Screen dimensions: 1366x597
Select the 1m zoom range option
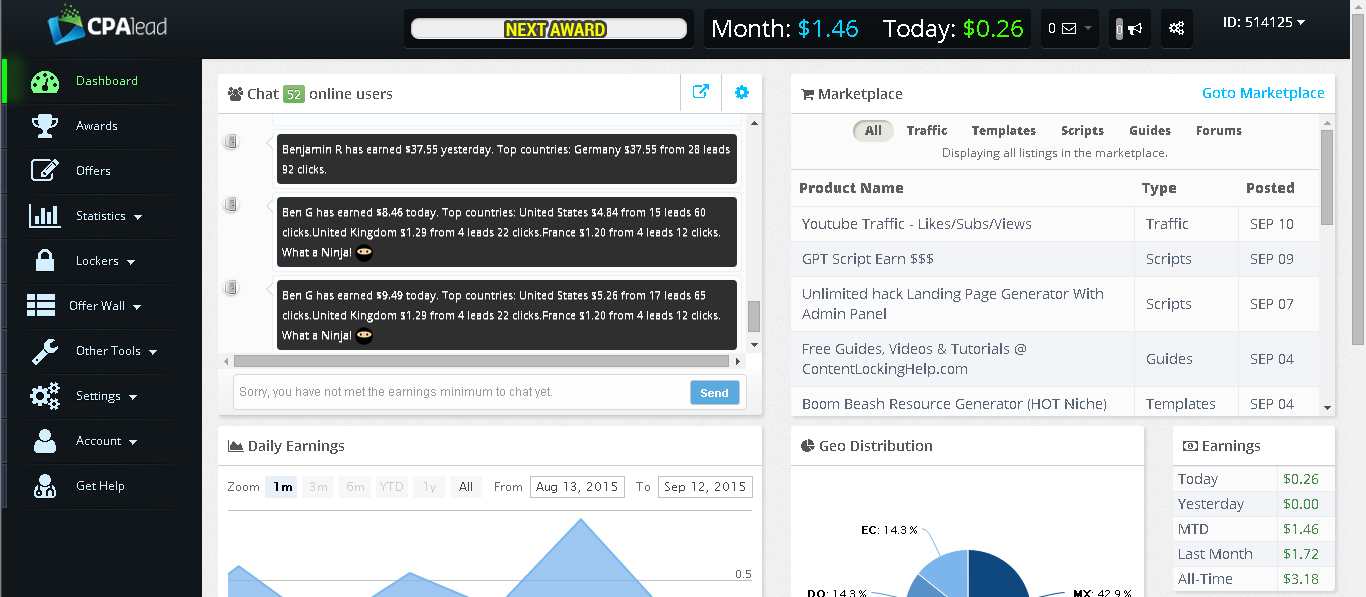282,487
